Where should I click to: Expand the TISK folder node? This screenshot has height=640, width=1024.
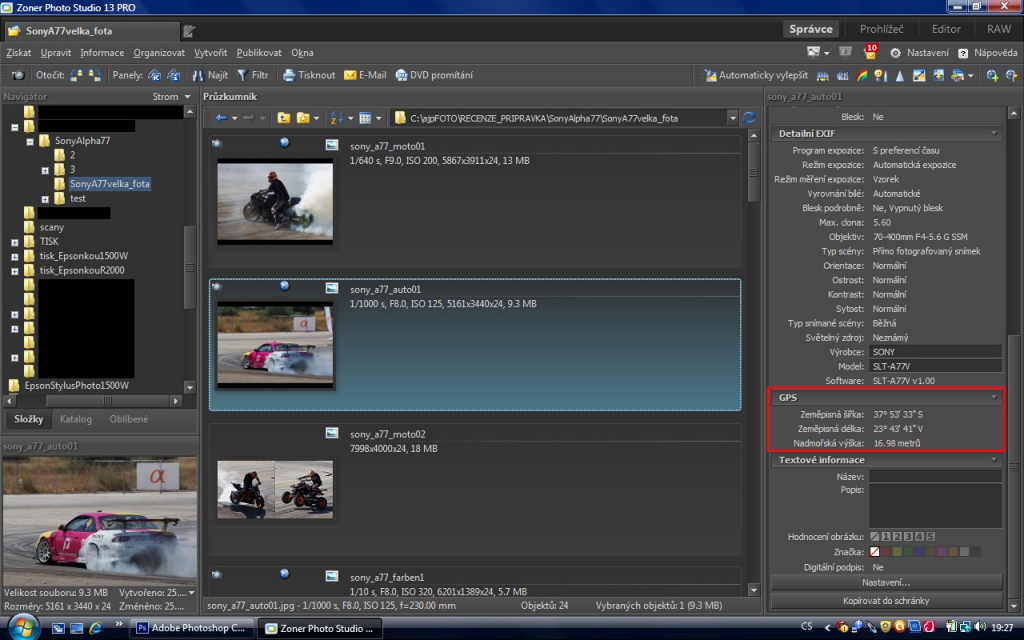pos(14,242)
